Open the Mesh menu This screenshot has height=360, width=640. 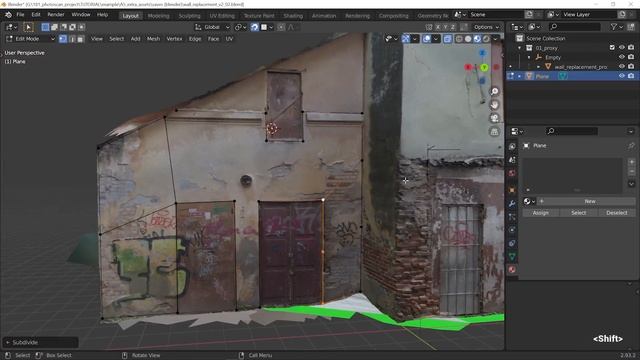[x=153, y=39]
